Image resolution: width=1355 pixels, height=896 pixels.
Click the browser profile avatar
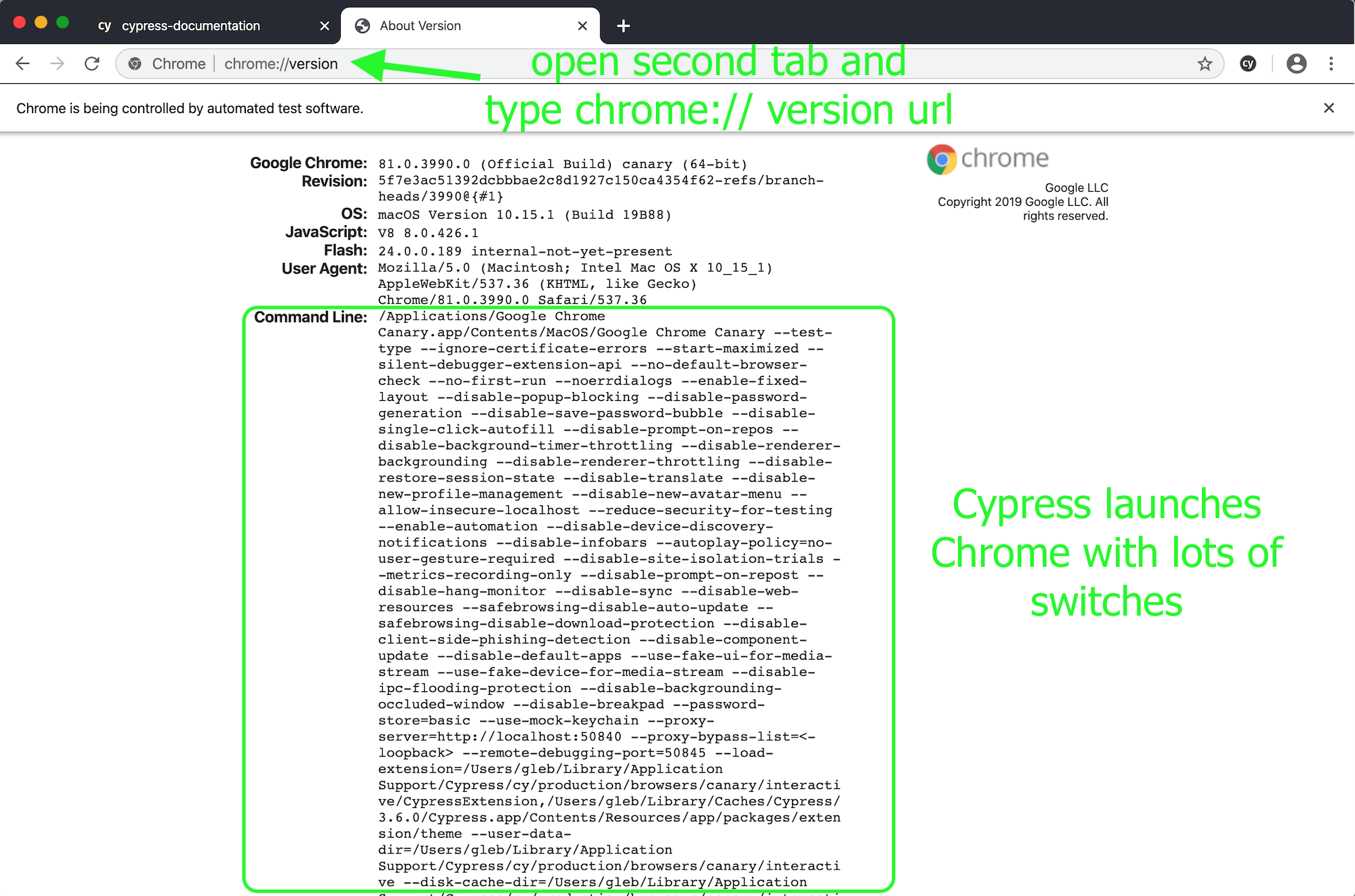coord(1297,63)
